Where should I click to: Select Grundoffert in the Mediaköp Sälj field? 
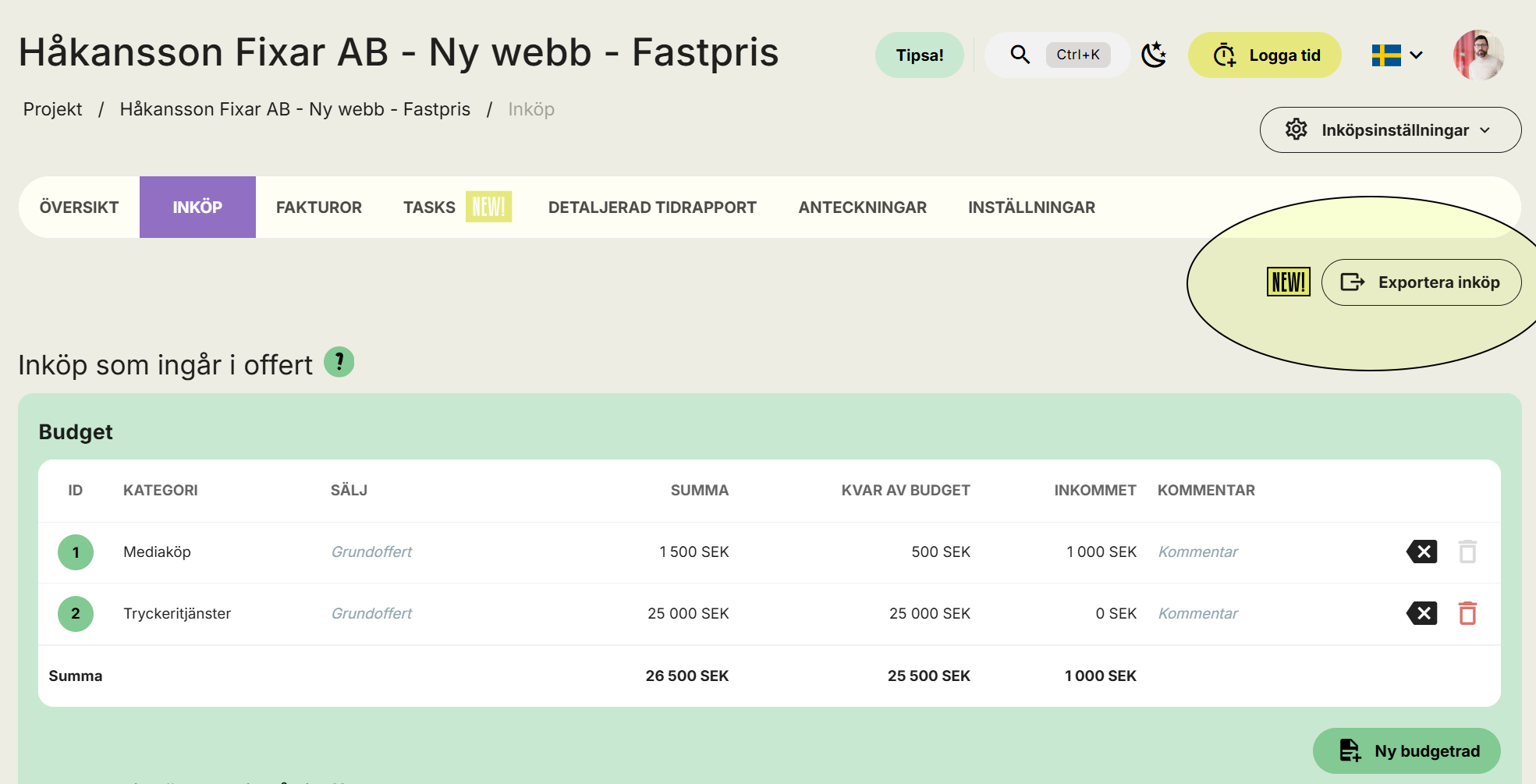point(371,552)
